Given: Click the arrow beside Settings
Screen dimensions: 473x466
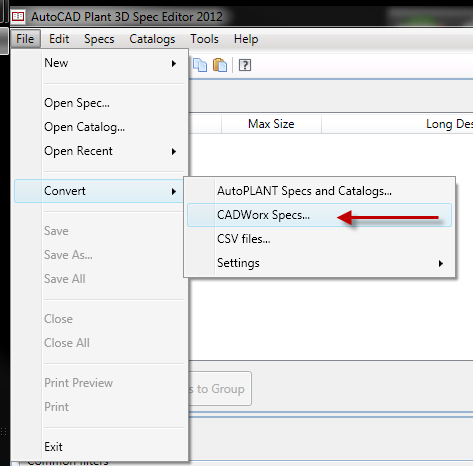Looking at the screenshot, I should tap(441, 263).
